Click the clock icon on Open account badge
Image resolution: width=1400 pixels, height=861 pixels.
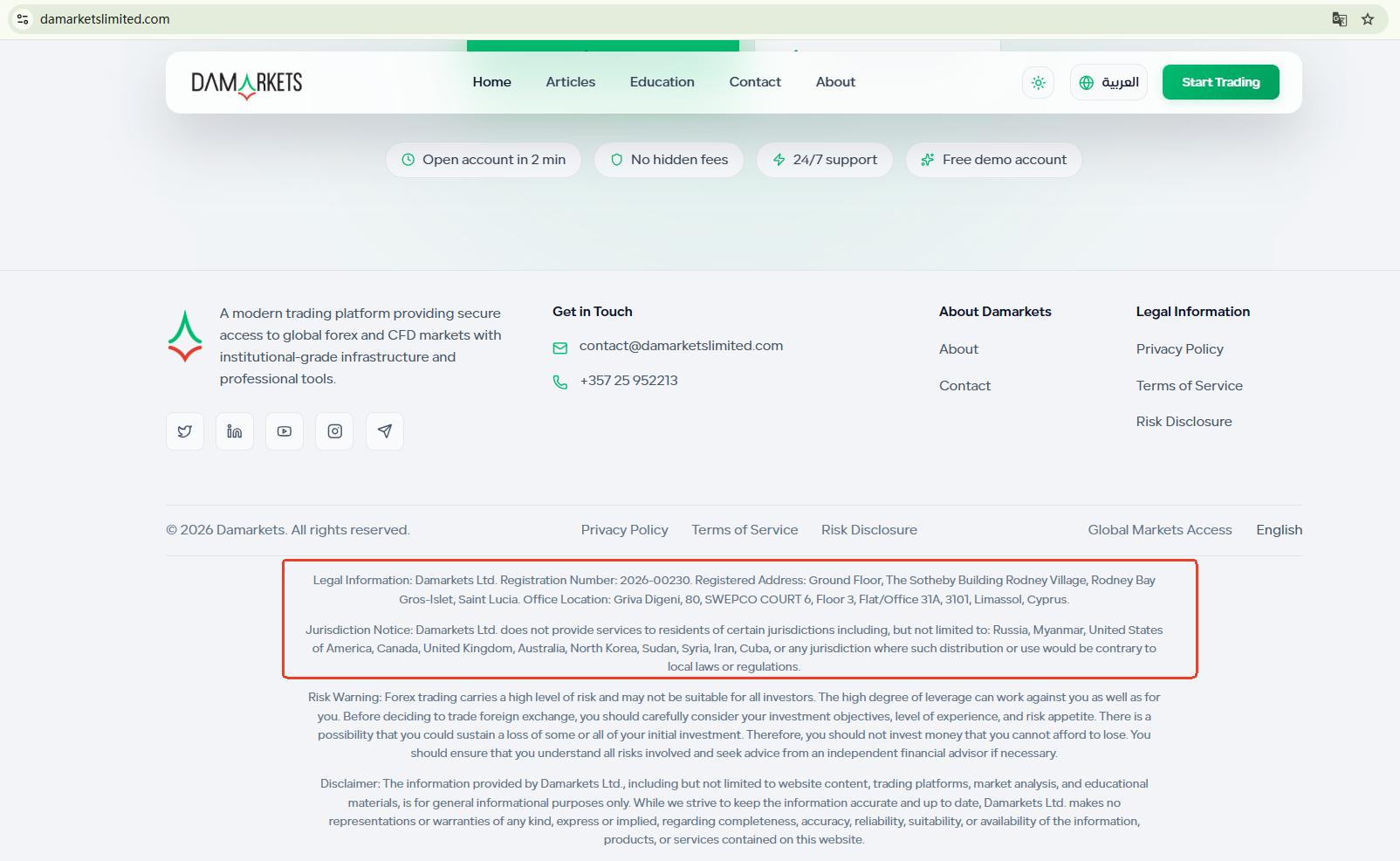point(408,160)
